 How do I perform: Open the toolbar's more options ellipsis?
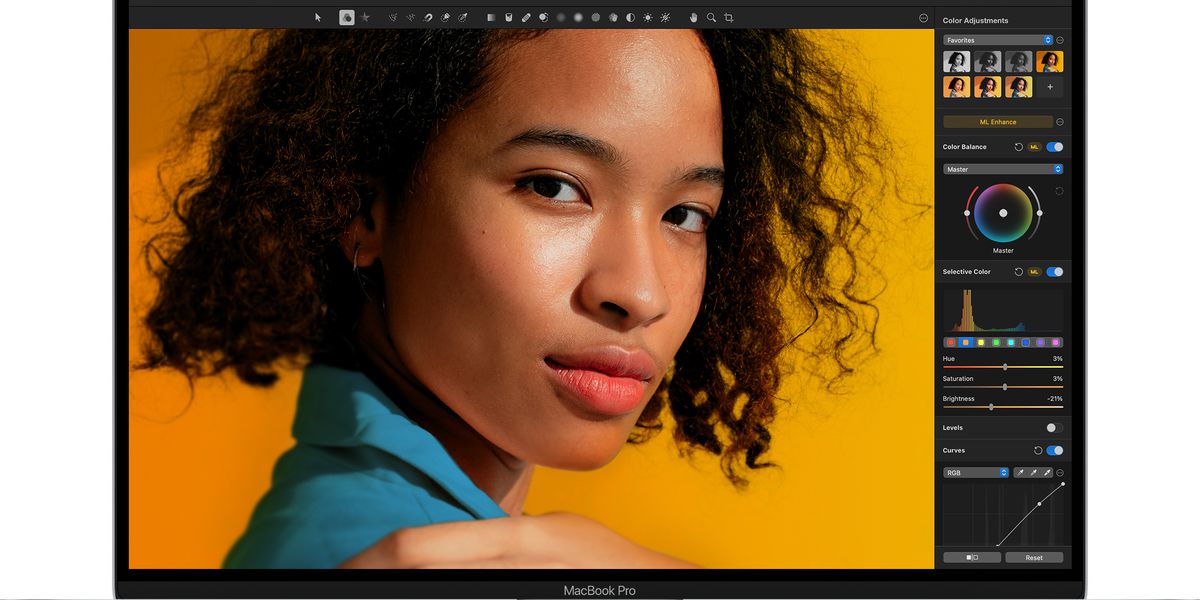[923, 18]
